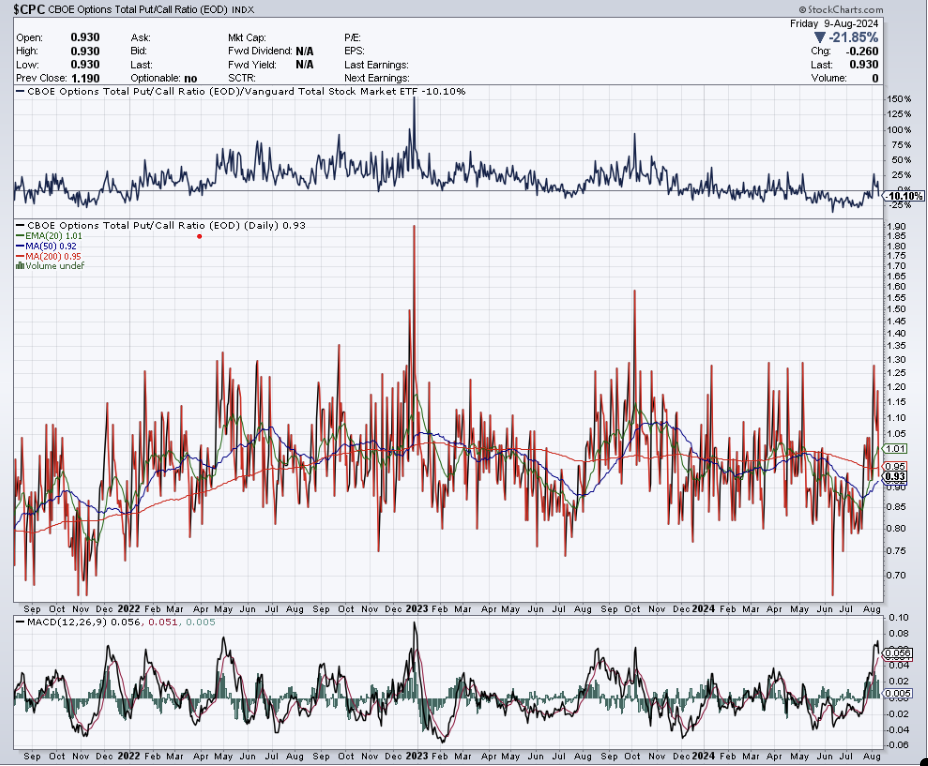Viewport: 928px width, 766px height.
Task: Click the Put/Call Ratio vs Vanguard ETF legend
Action: click(240, 92)
